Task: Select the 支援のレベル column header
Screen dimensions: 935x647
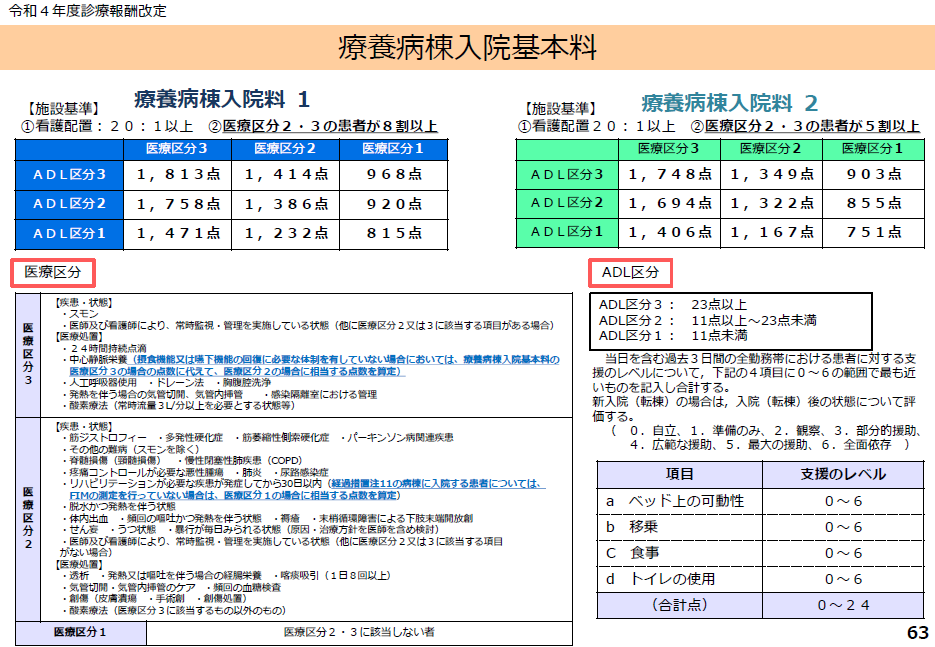Action: (843, 474)
